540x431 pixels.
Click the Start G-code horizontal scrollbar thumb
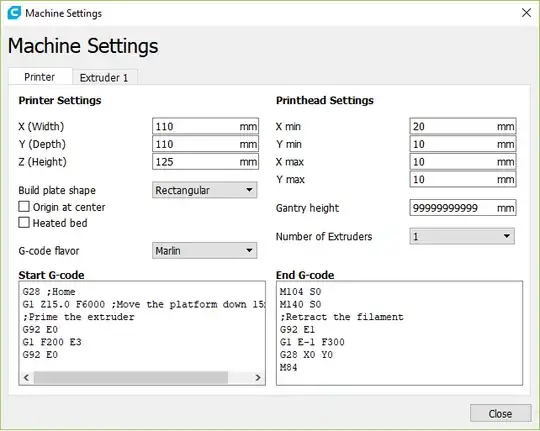[131, 378]
